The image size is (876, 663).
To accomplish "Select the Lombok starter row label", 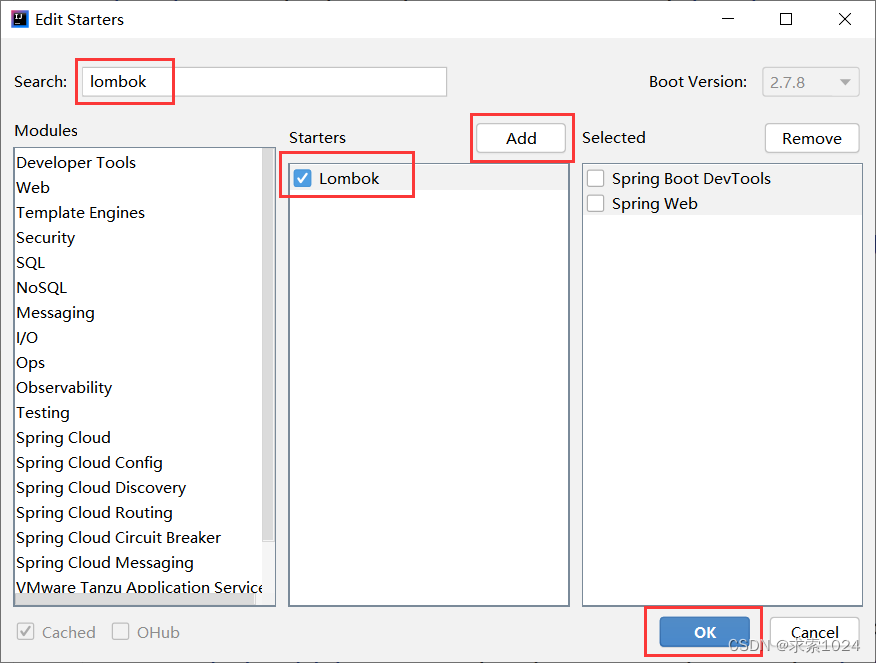I will (349, 178).
